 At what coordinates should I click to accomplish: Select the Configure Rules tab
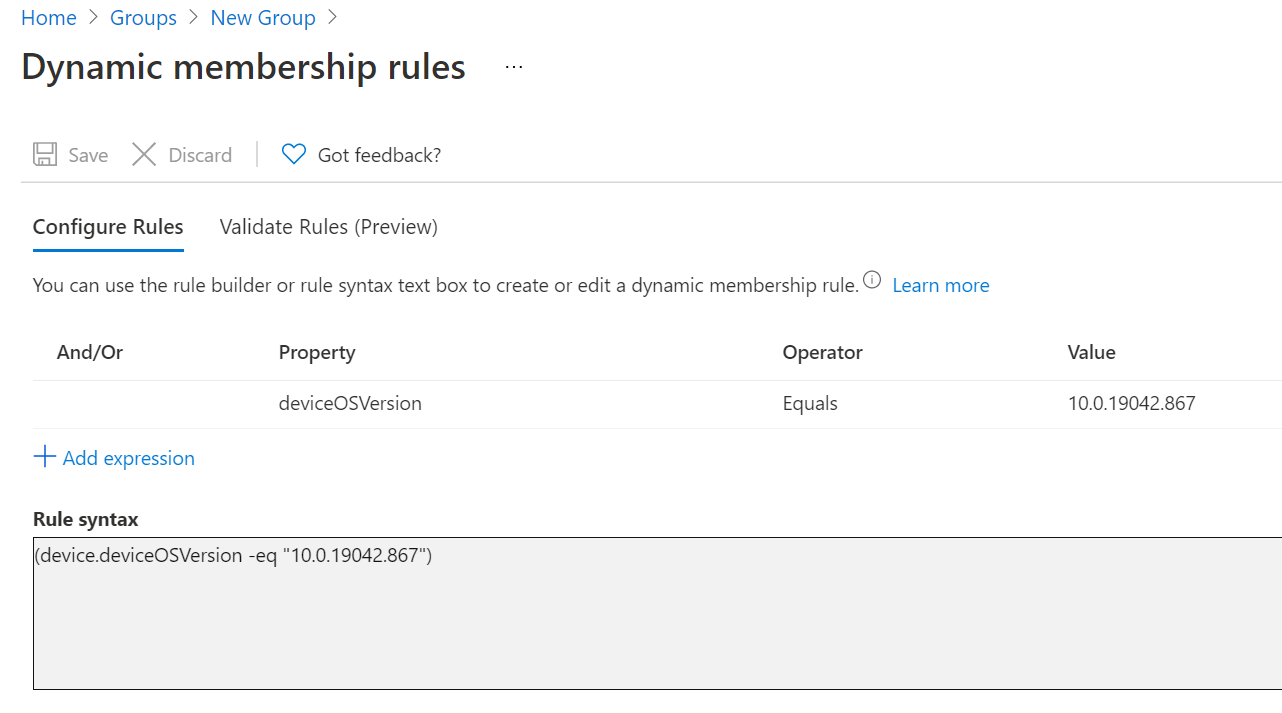[x=108, y=227]
